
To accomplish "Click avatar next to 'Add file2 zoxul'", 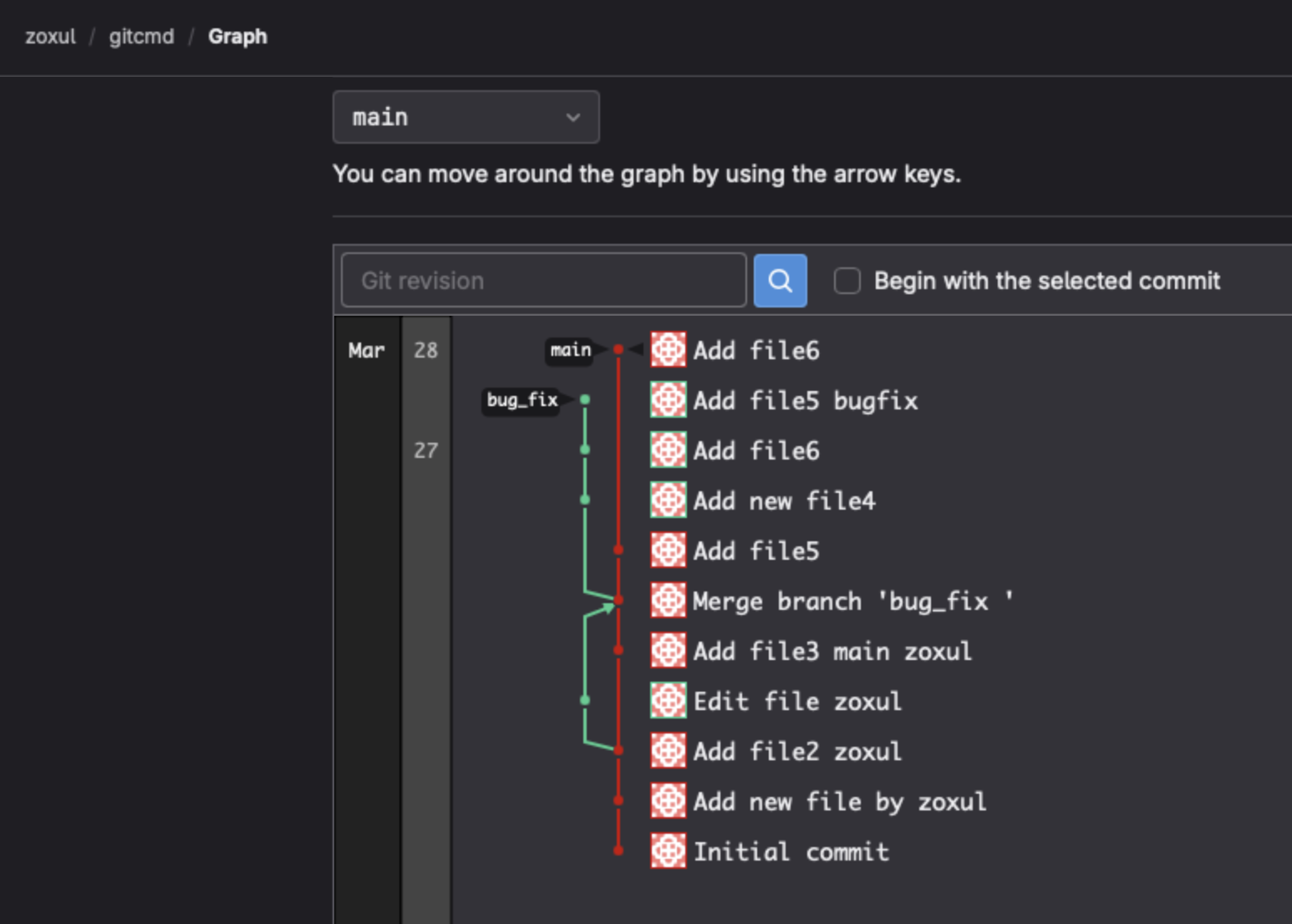I will click(x=668, y=751).
